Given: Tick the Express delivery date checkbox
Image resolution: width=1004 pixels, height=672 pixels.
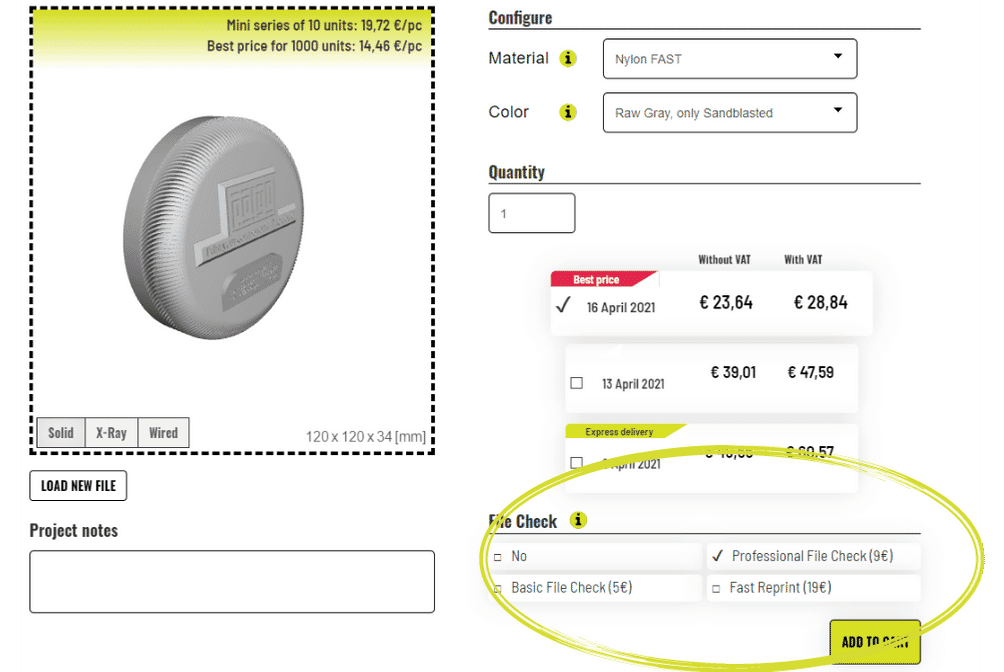Looking at the screenshot, I should 576,463.
